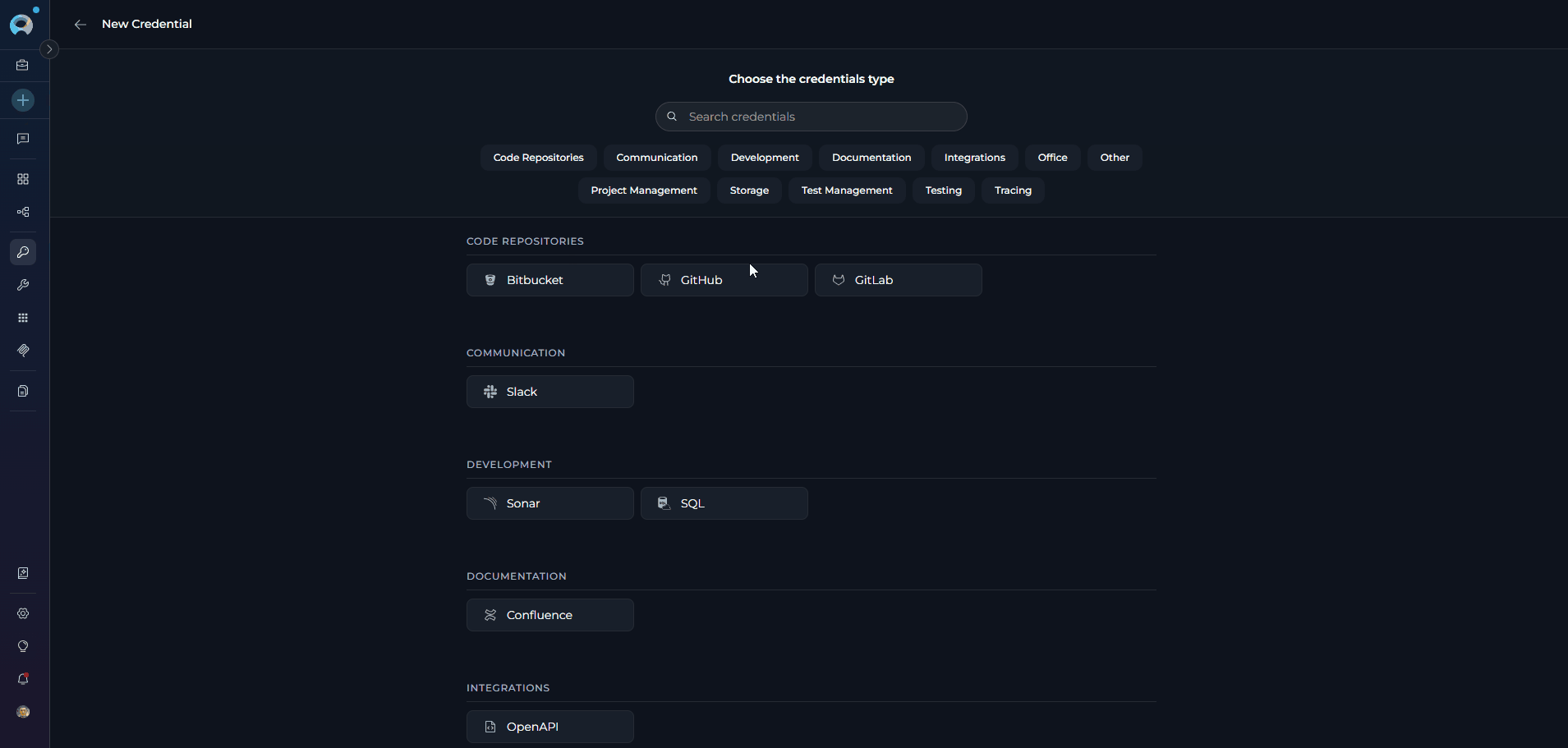Click the app logo in the sidebar
Viewport: 1568px width, 748px height.
pyautogui.click(x=22, y=24)
